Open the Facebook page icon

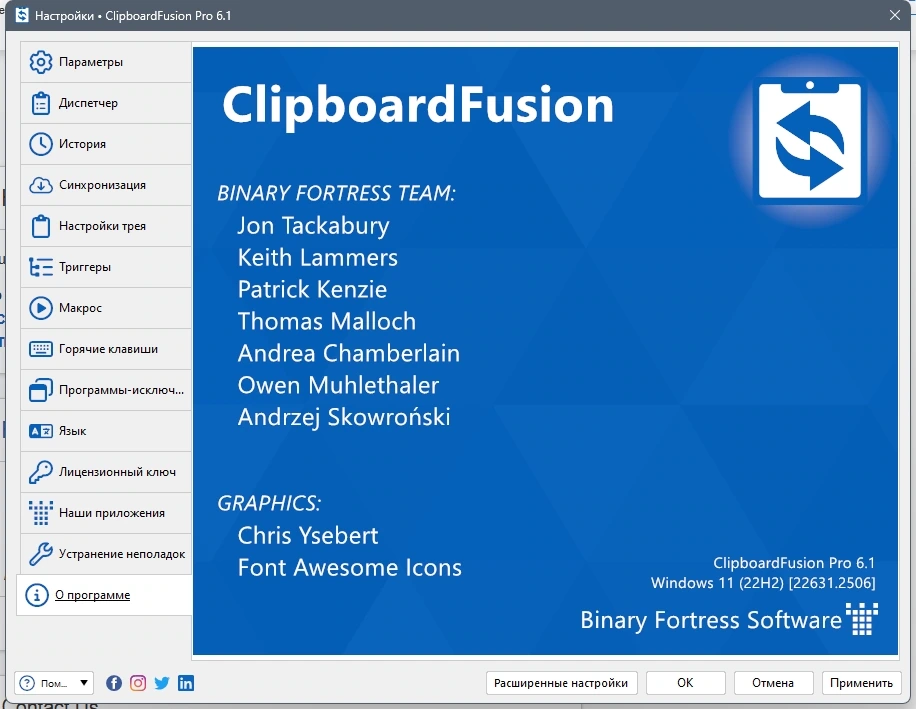tap(114, 683)
